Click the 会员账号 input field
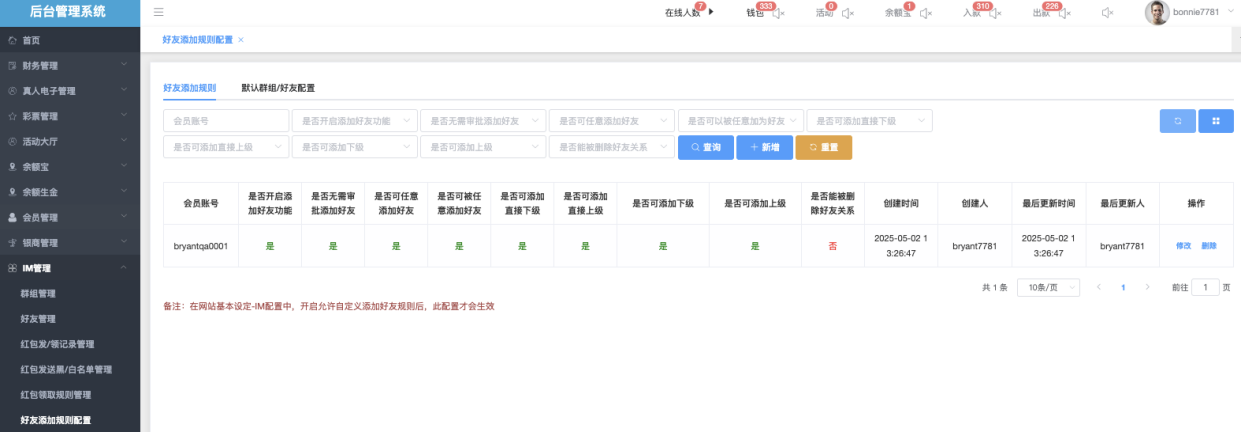1241x432 pixels. tap(225, 121)
